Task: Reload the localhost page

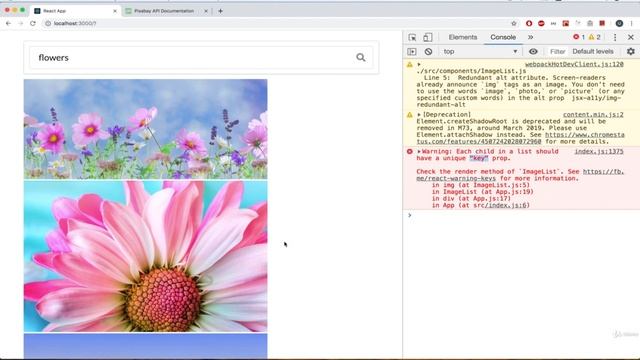Action: (x=33, y=23)
